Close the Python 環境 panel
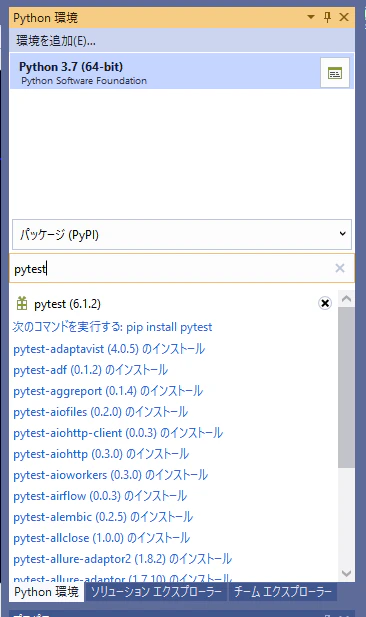The width and height of the screenshot is (366, 617). point(344,17)
